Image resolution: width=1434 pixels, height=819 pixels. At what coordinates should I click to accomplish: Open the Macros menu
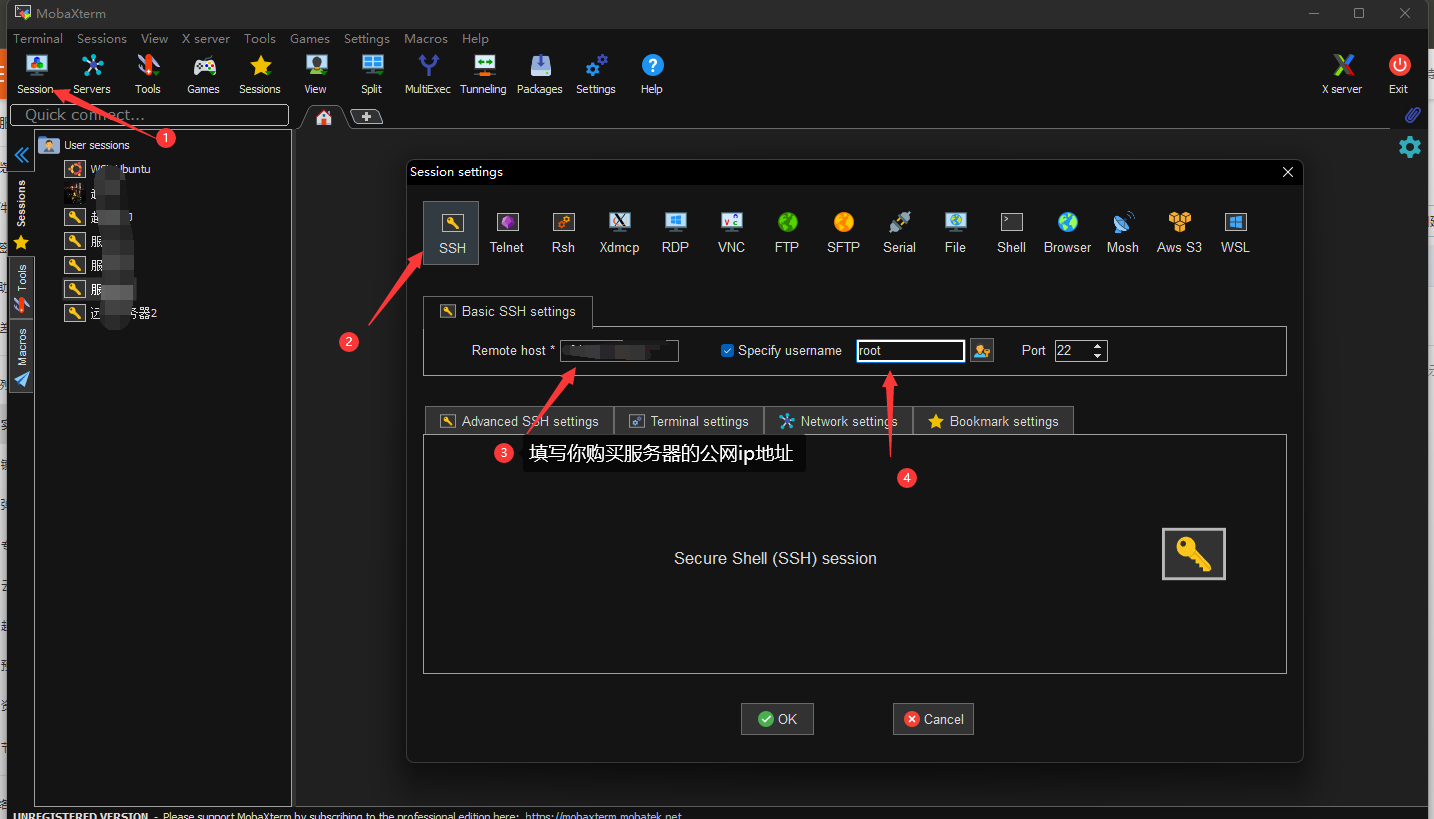[x=426, y=39]
